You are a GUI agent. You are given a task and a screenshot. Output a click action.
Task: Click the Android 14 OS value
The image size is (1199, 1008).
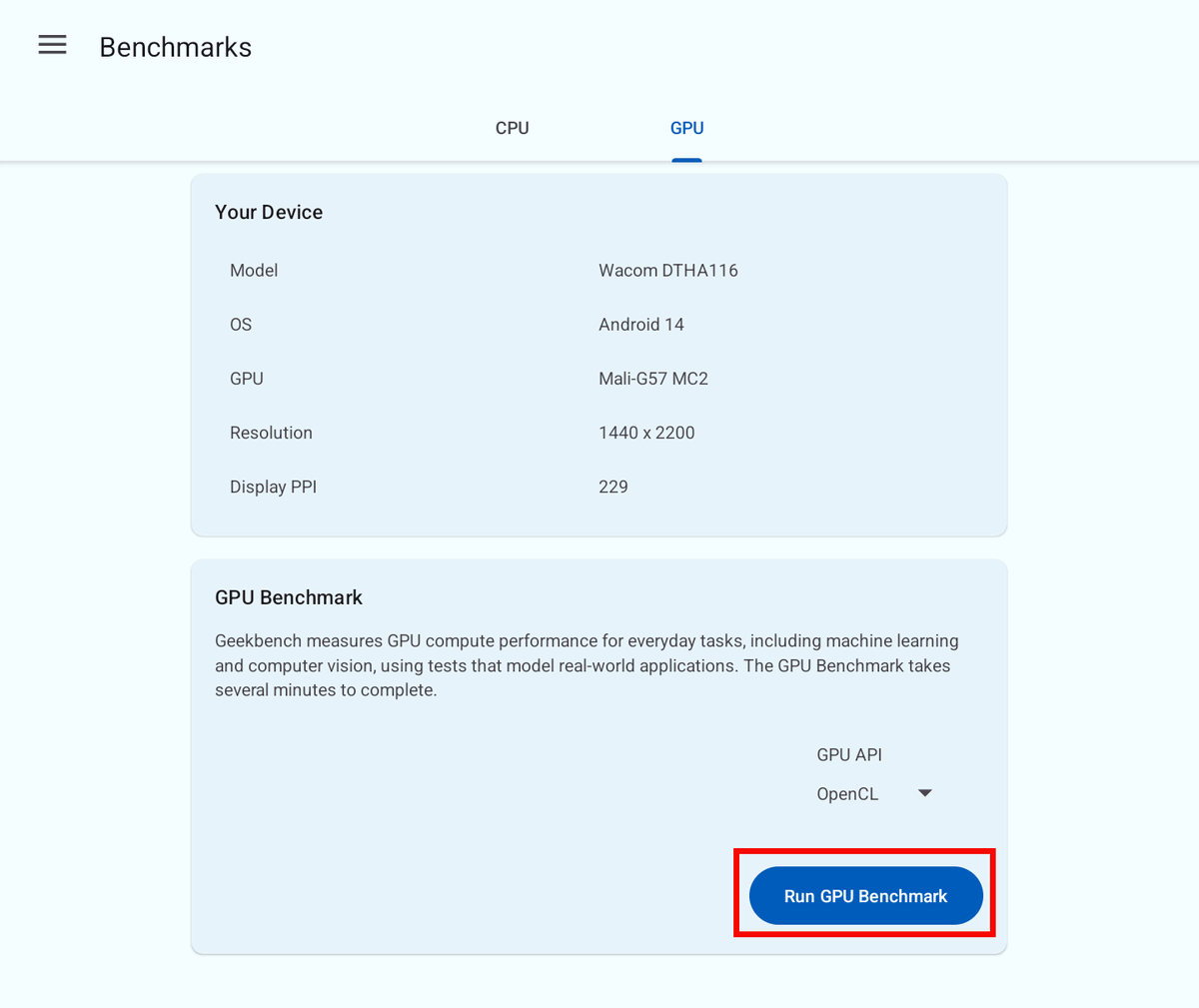click(x=641, y=324)
